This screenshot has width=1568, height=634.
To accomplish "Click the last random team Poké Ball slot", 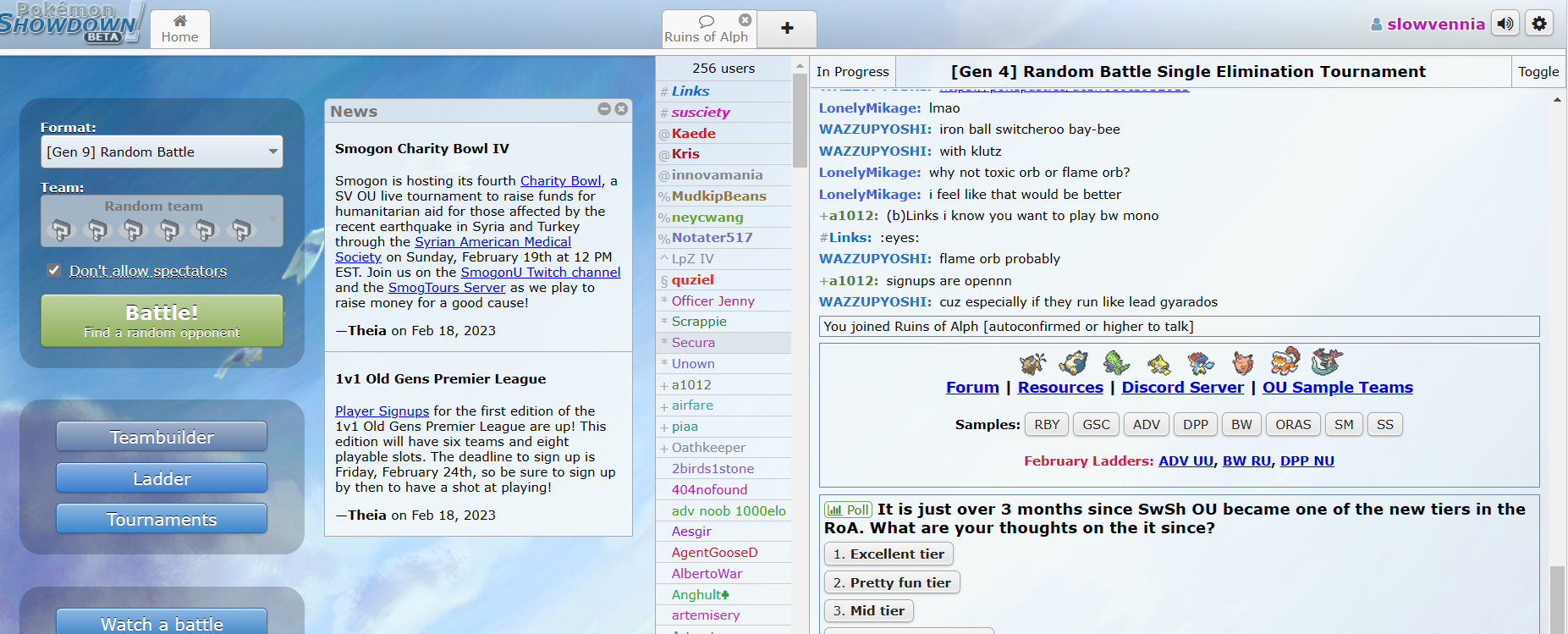I will pyautogui.click(x=242, y=229).
